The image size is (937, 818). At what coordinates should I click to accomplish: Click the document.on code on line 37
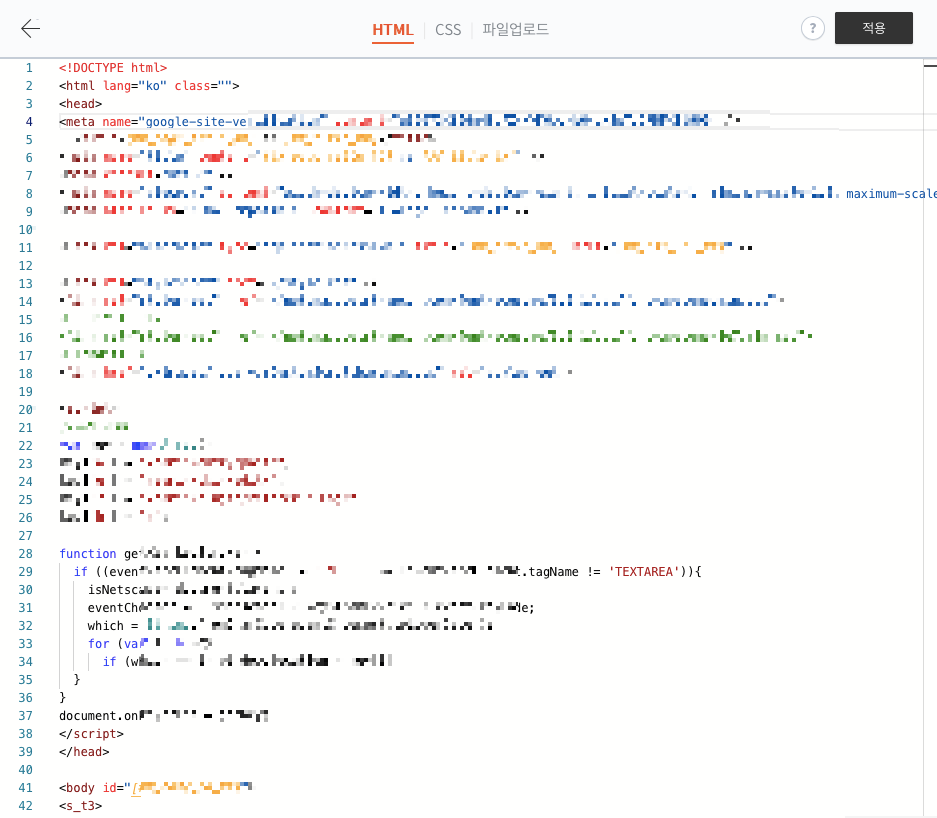point(99,716)
